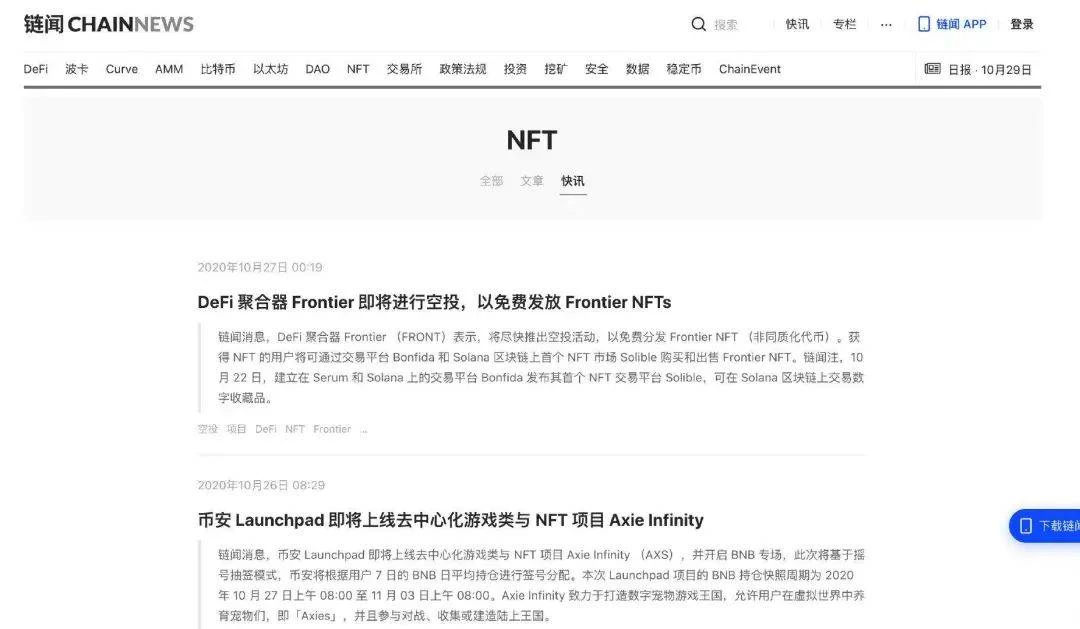Click the Frontier tag
The height and width of the screenshot is (629, 1080).
click(x=332, y=429)
